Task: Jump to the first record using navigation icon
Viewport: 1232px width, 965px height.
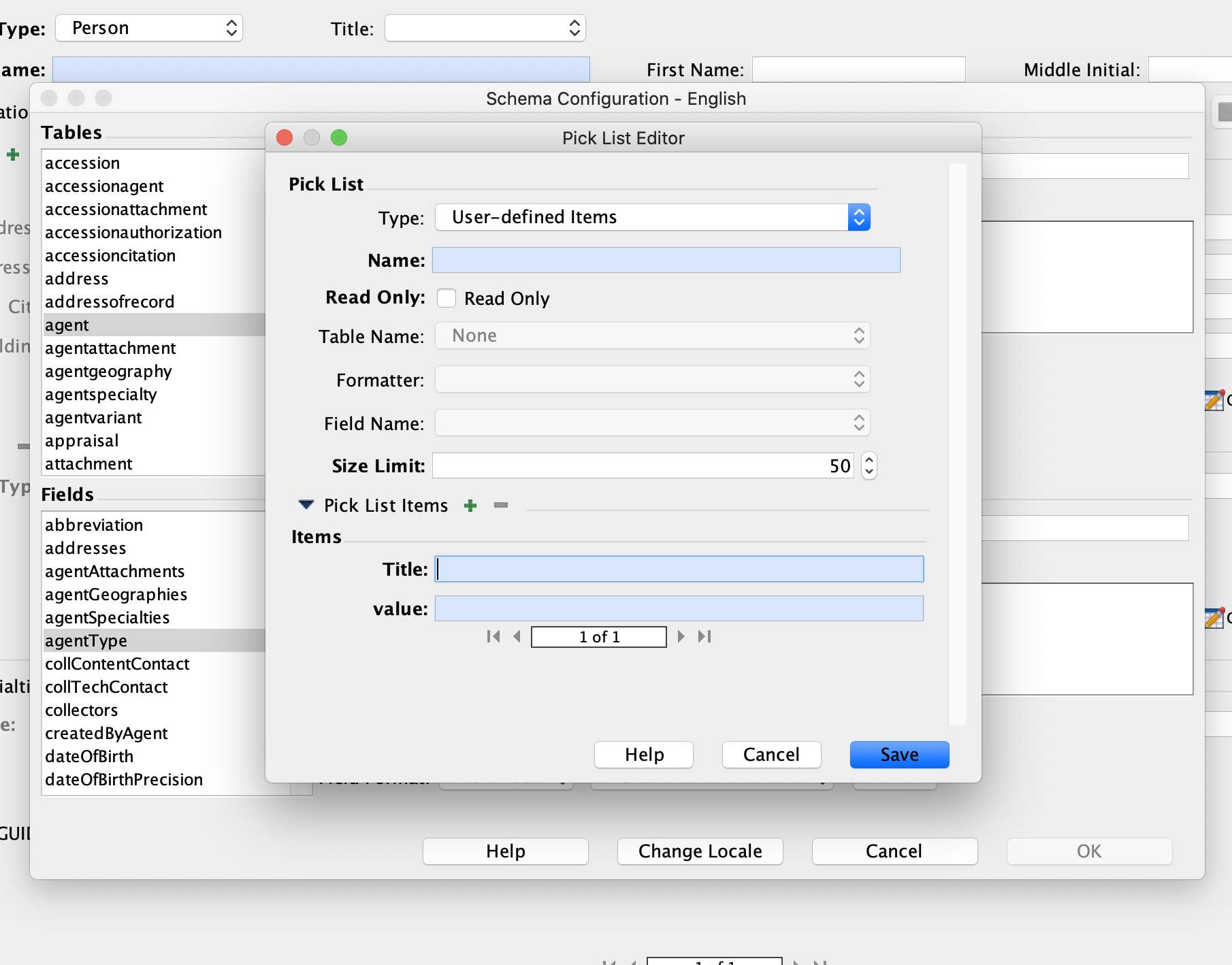Action: [x=493, y=636]
